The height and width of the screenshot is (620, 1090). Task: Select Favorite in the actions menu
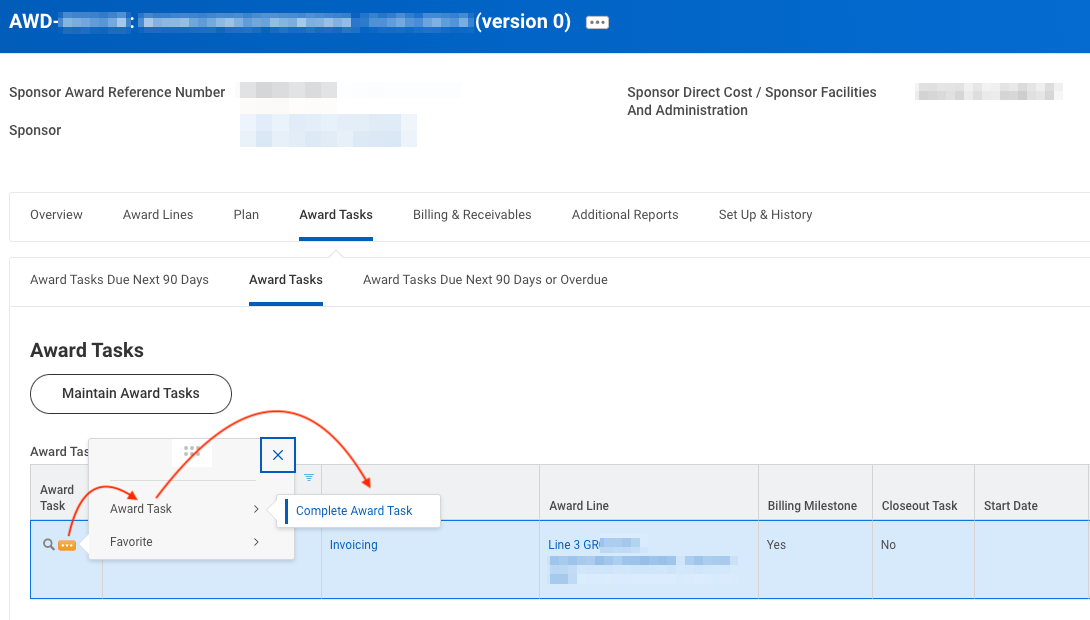click(131, 541)
